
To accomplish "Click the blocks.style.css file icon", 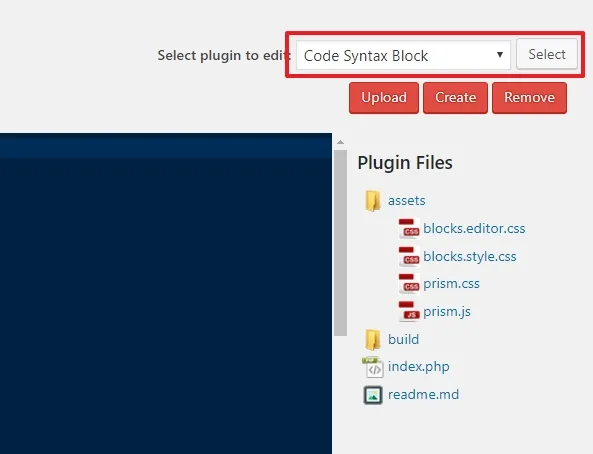I will (x=409, y=257).
